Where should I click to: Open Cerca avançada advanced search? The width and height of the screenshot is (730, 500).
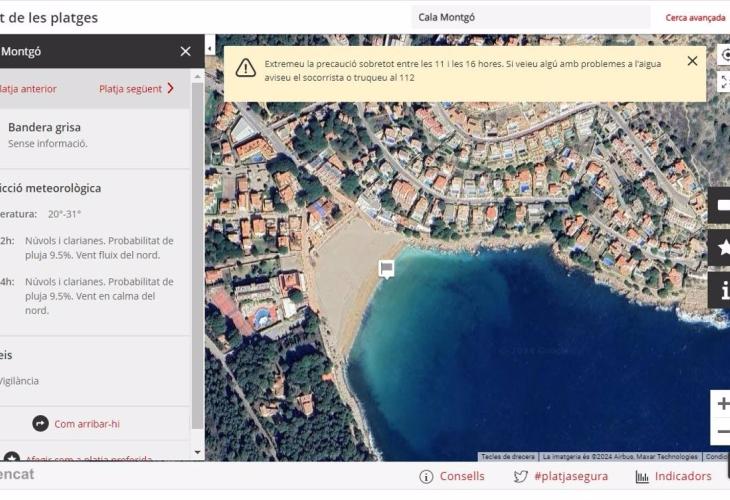(x=695, y=17)
